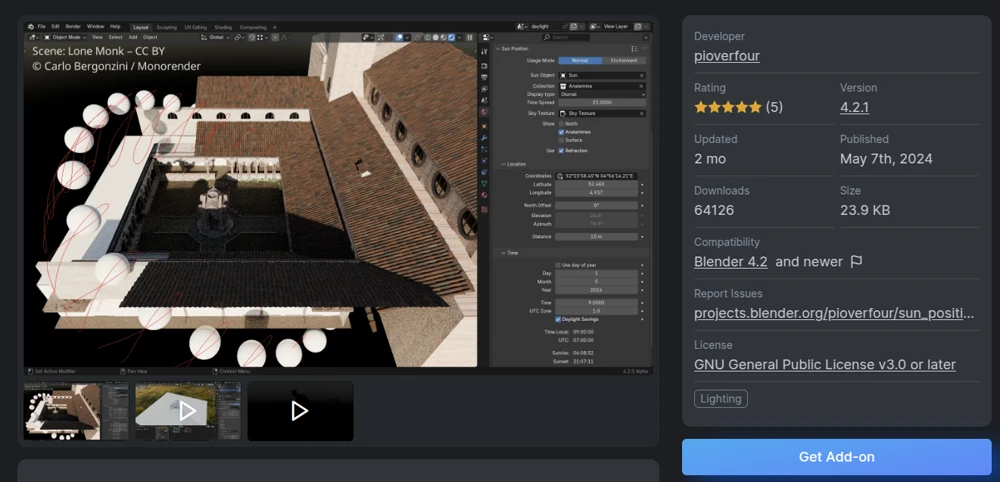Clear the Analemma collection field with its X
Viewport: 1000px width, 482px height.
tap(642, 86)
